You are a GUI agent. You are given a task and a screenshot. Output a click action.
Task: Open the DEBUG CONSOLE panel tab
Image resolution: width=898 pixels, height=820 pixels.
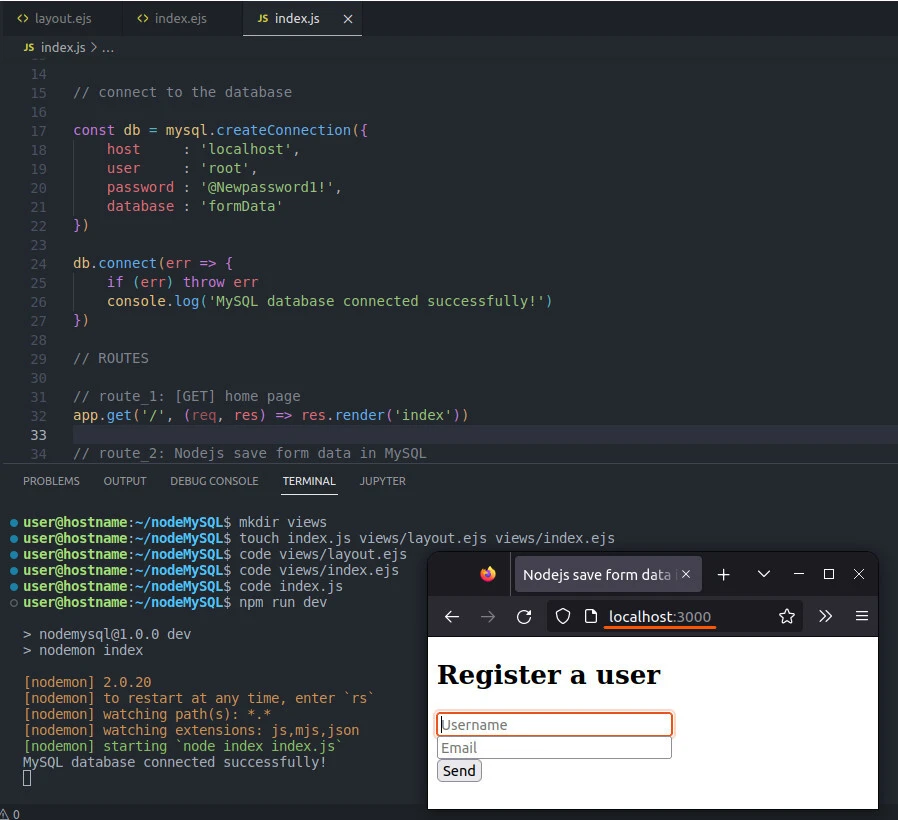(x=214, y=481)
